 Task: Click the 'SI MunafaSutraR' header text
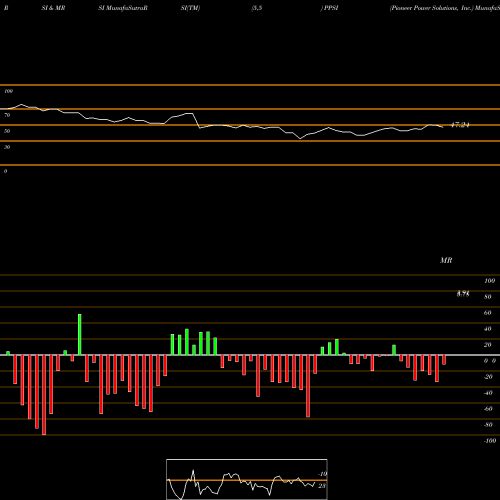click(123, 8)
